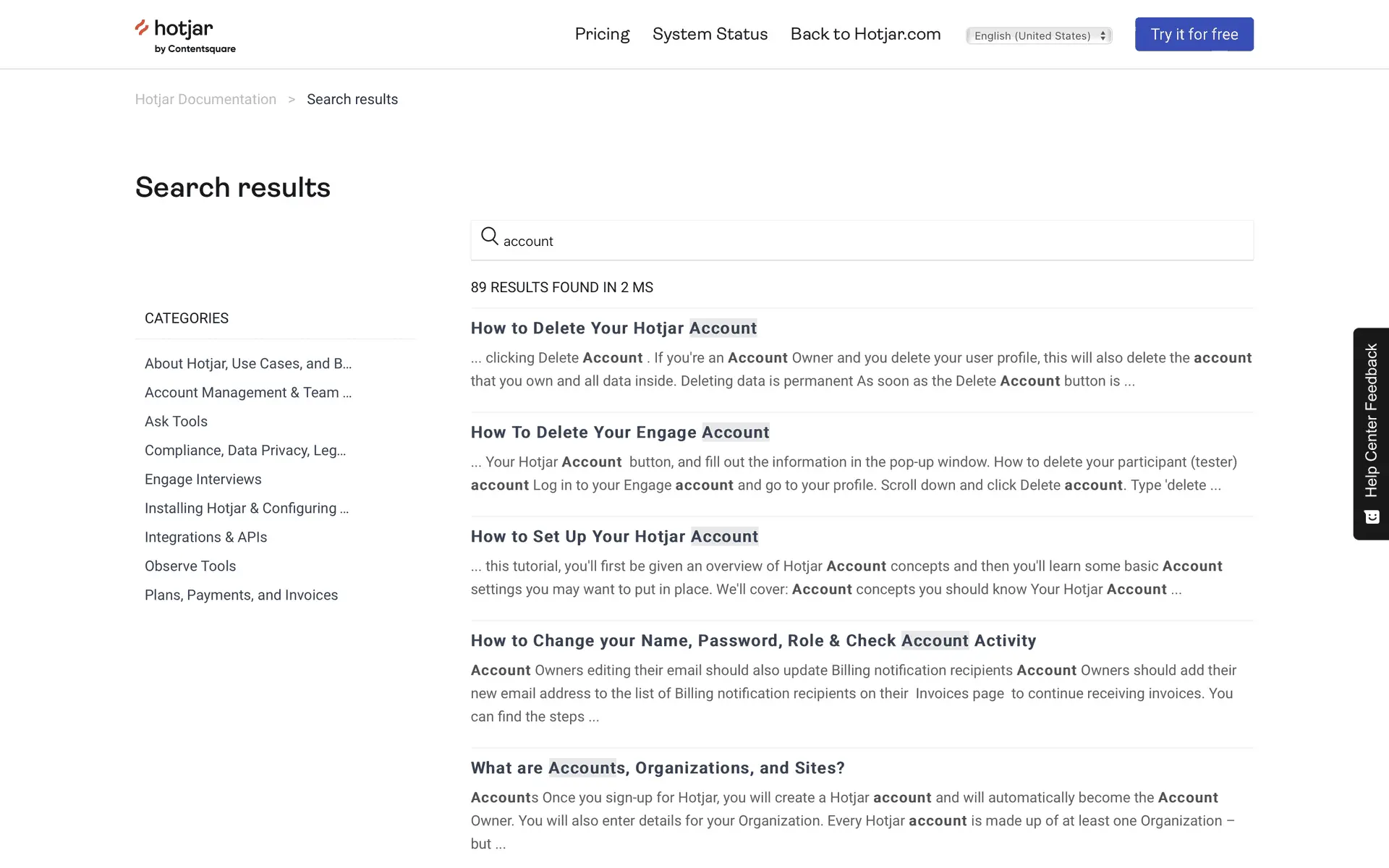Image resolution: width=1389 pixels, height=868 pixels.
Task: Open How To Delete Your Engage Account
Action: 619,433
